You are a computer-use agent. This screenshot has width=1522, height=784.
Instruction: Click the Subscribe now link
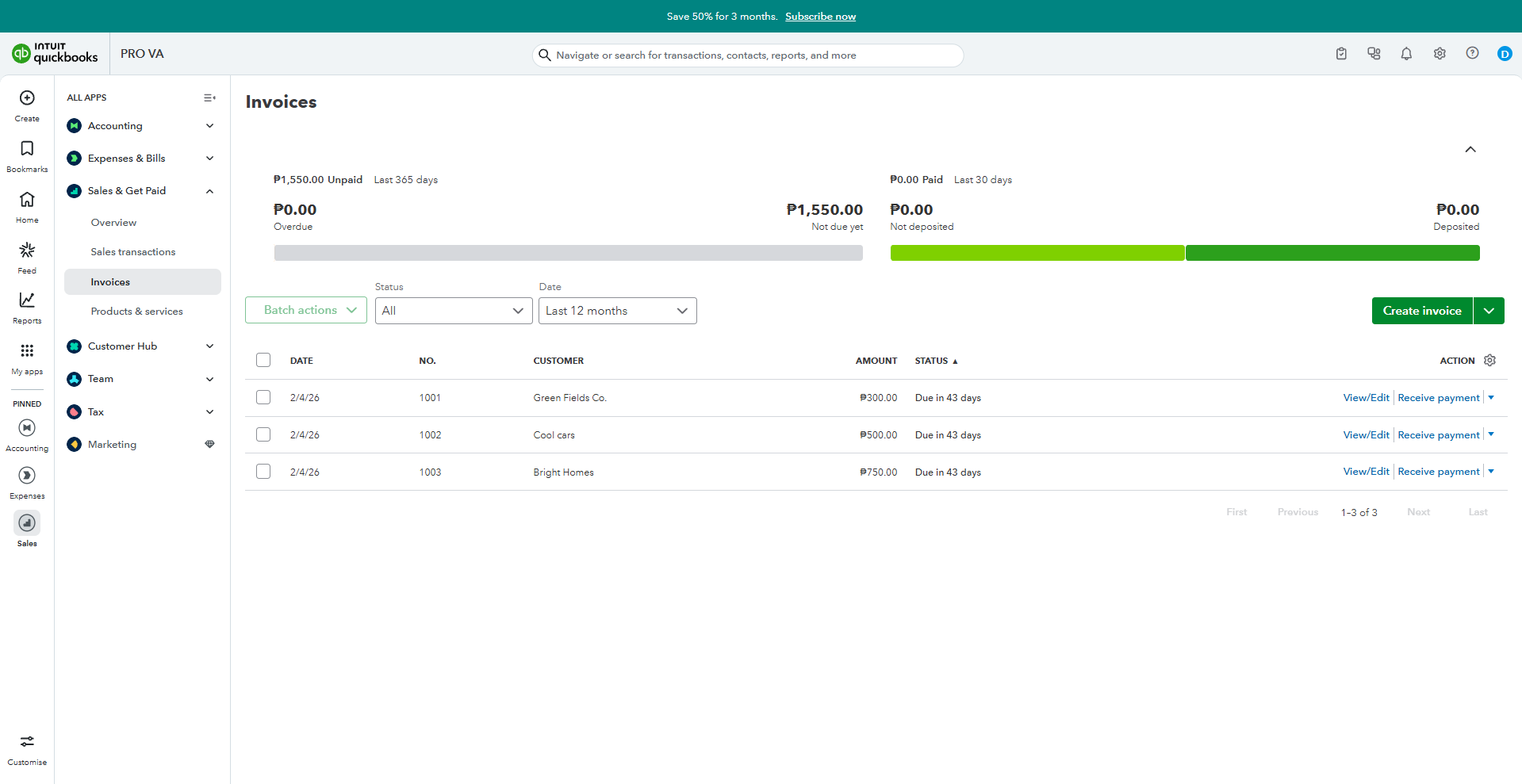point(820,17)
